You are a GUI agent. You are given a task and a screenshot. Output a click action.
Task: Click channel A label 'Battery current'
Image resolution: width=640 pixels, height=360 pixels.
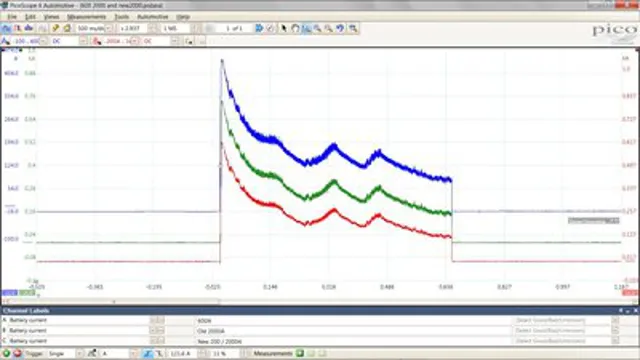coord(28,320)
